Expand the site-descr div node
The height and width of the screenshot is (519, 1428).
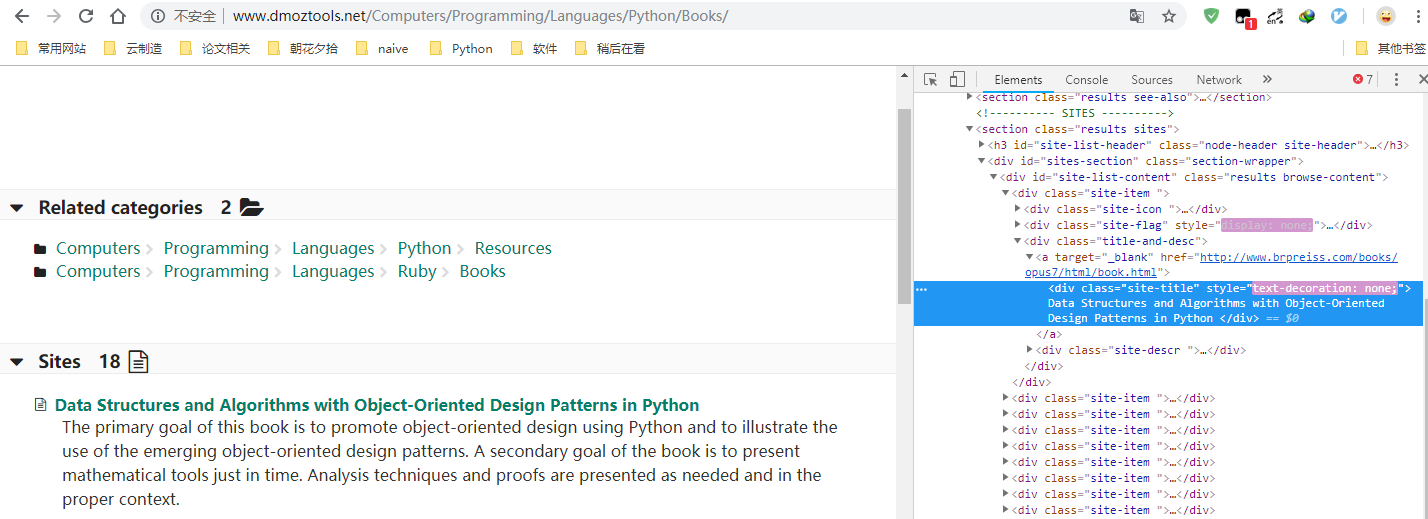[x=1030, y=350]
